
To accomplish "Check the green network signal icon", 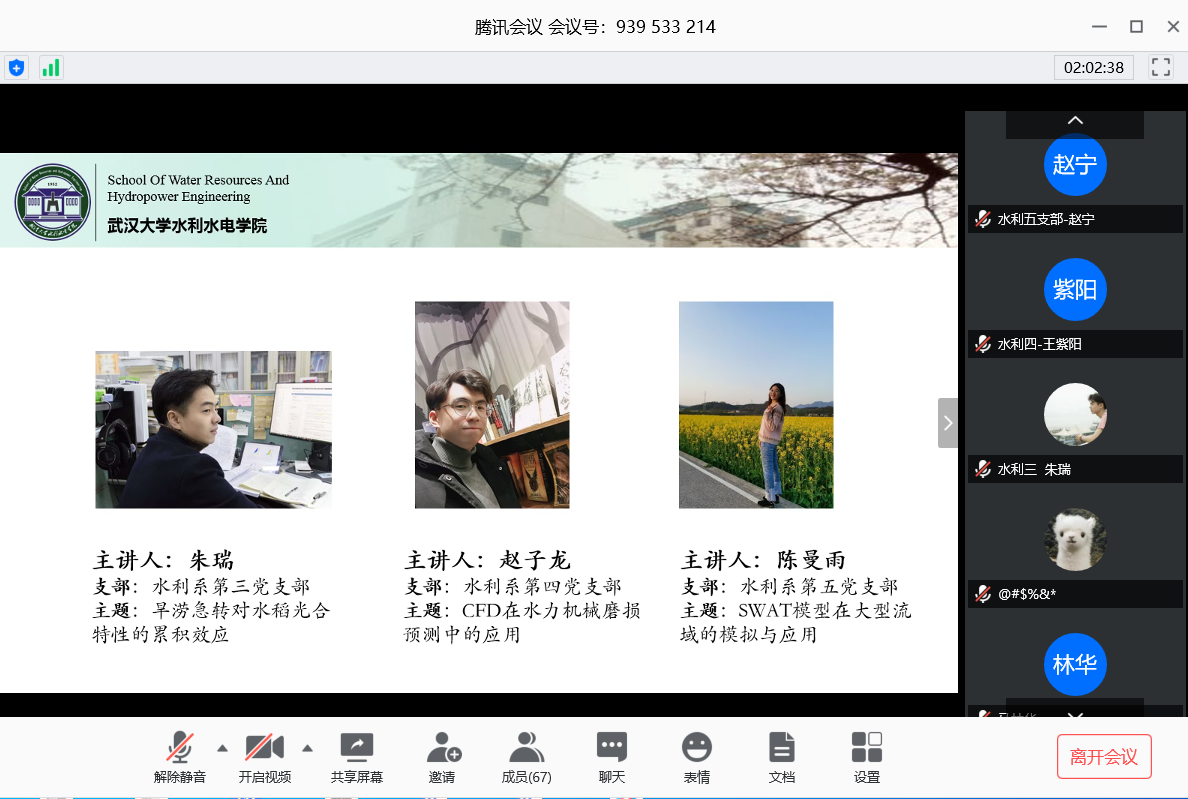I will [50, 68].
